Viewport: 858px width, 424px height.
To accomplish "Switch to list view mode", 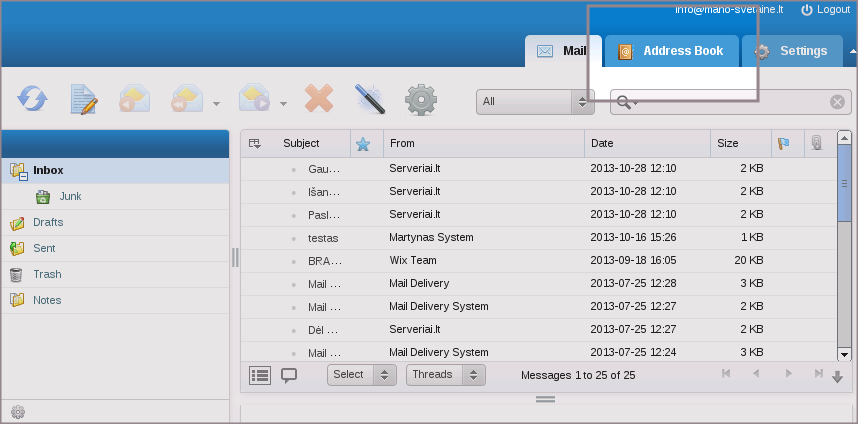I will [260, 375].
